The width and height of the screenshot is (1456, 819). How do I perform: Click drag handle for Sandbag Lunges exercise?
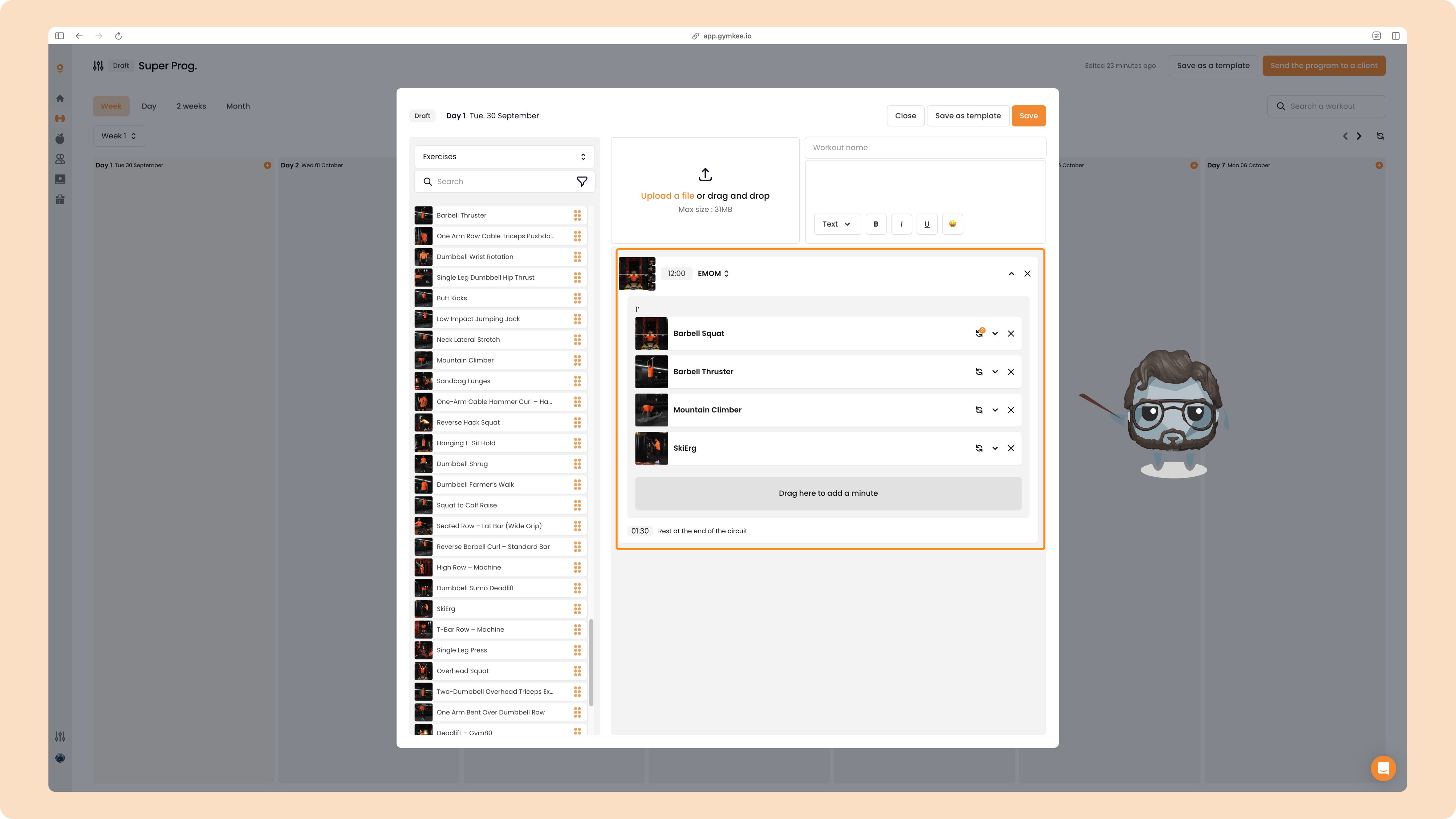pyautogui.click(x=577, y=381)
